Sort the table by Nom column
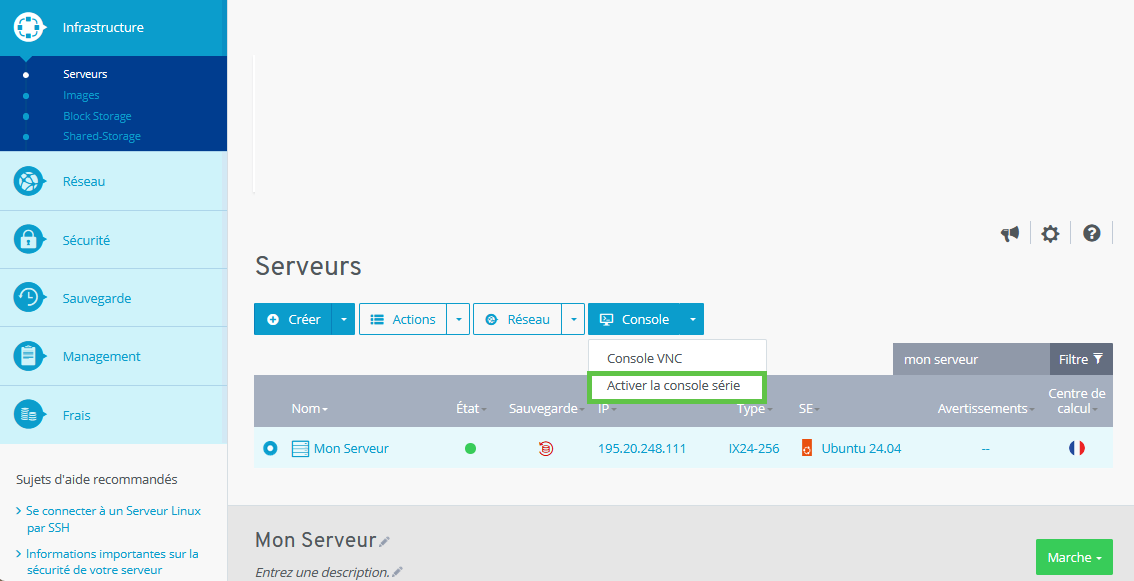1134x581 pixels. click(x=309, y=408)
